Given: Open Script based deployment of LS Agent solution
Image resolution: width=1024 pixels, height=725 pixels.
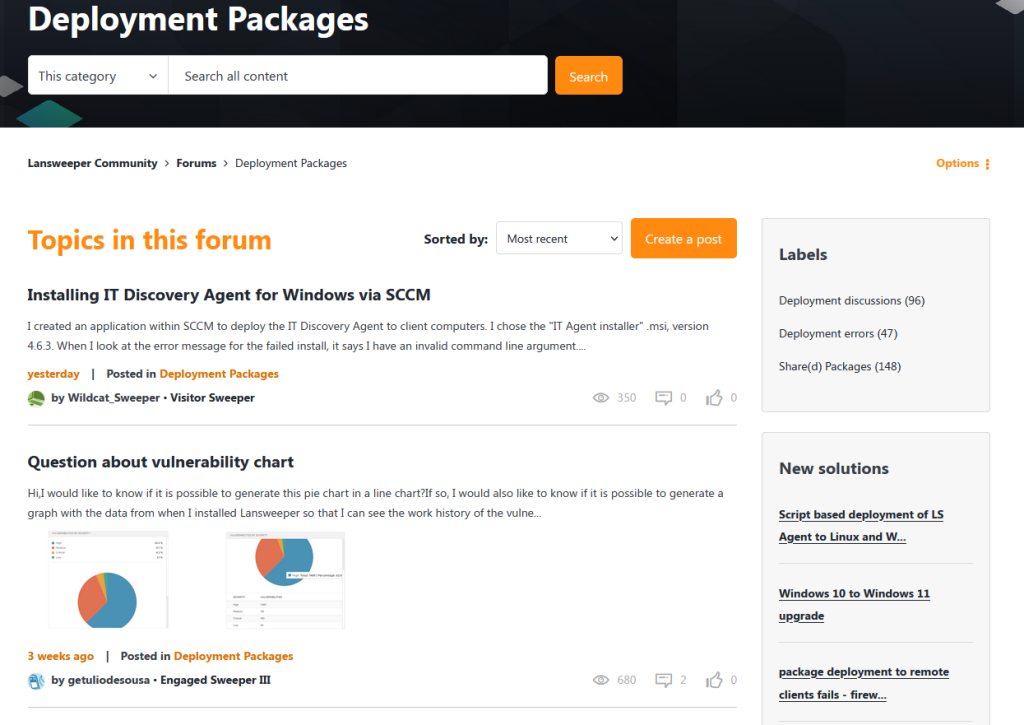Looking at the screenshot, I should 861,526.
